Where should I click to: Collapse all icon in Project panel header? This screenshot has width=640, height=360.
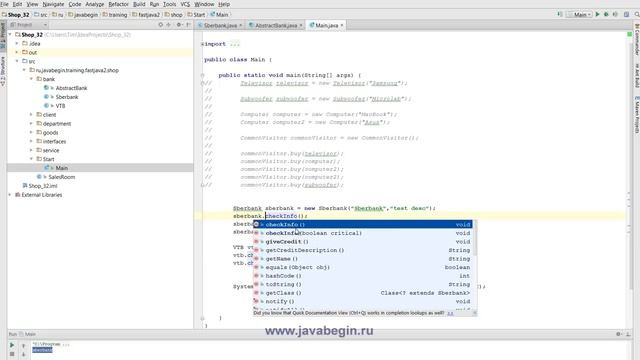click(168, 25)
